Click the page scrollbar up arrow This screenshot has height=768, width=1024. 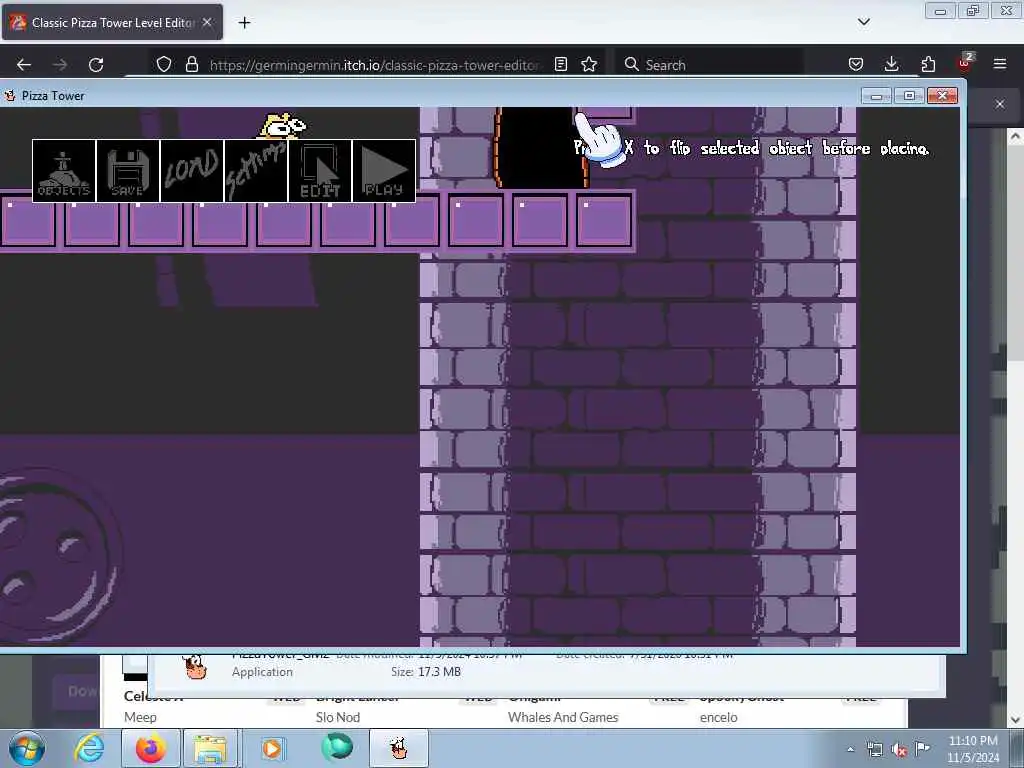[1016, 136]
